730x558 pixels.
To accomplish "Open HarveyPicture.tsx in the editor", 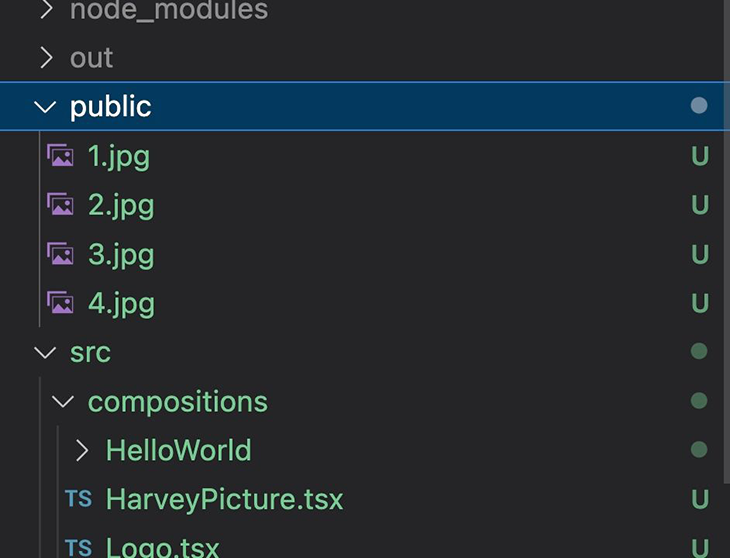I will point(224,499).
